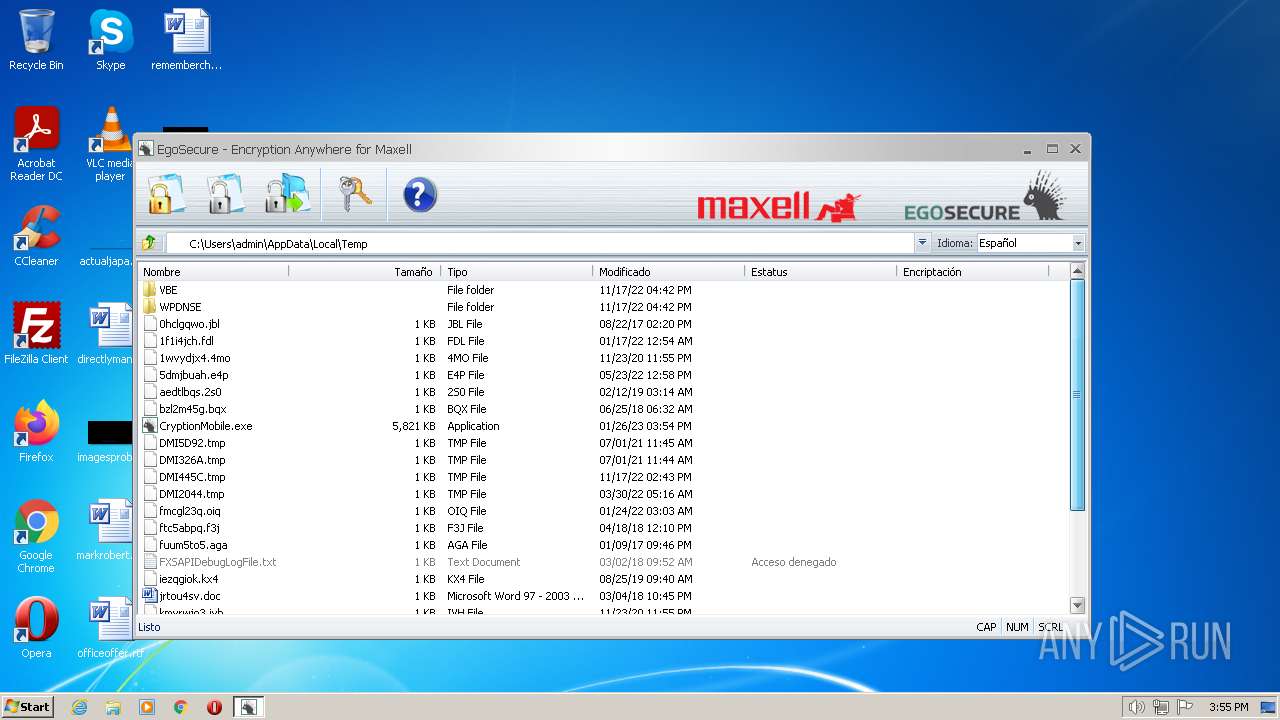Click the volume speaker tray icon
The height and width of the screenshot is (720, 1280).
(1136, 707)
